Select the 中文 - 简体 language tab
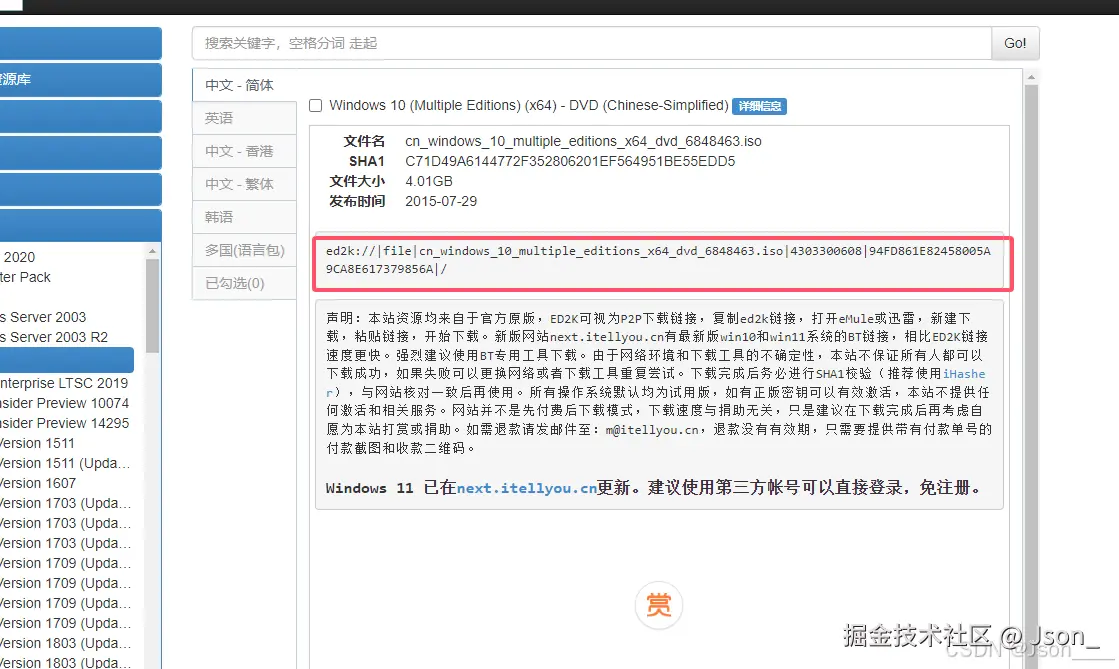Image resolution: width=1119 pixels, height=669 pixels. [244, 85]
